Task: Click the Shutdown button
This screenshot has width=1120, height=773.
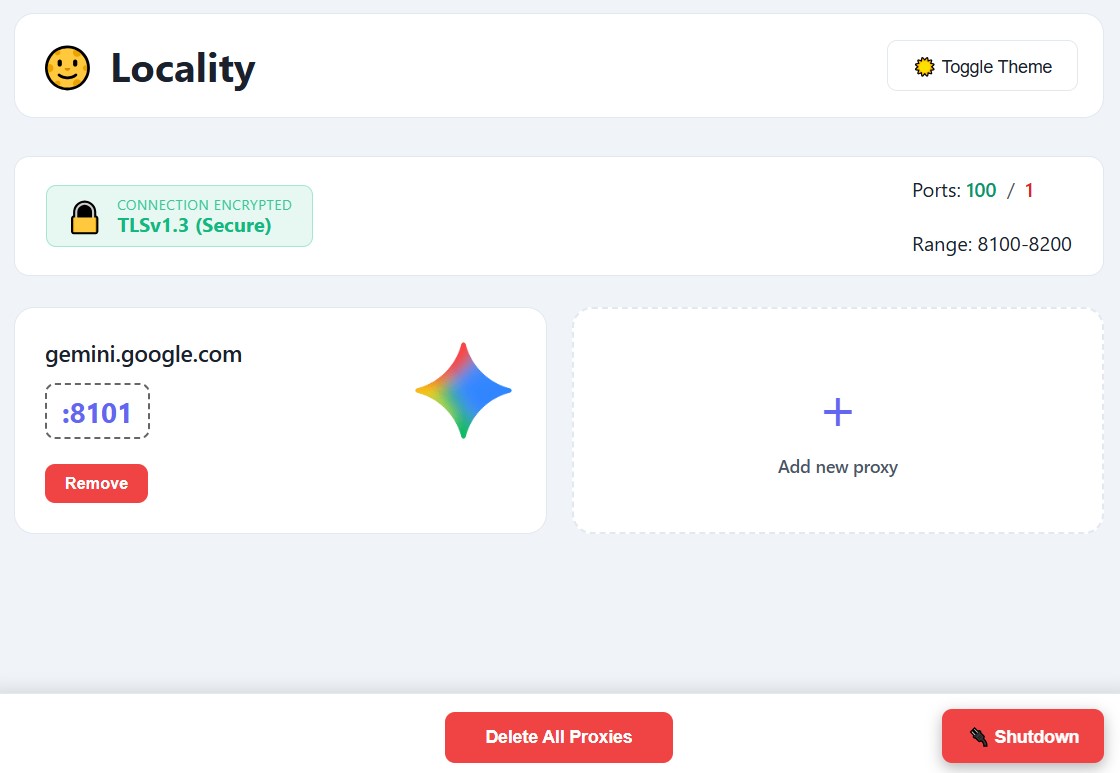Action: [1022, 737]
